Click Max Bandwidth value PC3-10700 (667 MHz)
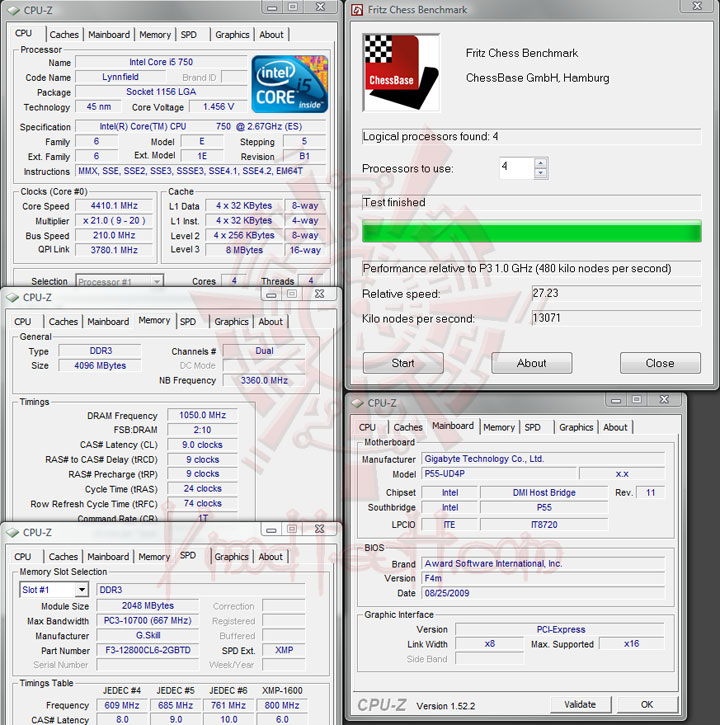The height and width of the screenshot is (725, 720). point(148,621)
